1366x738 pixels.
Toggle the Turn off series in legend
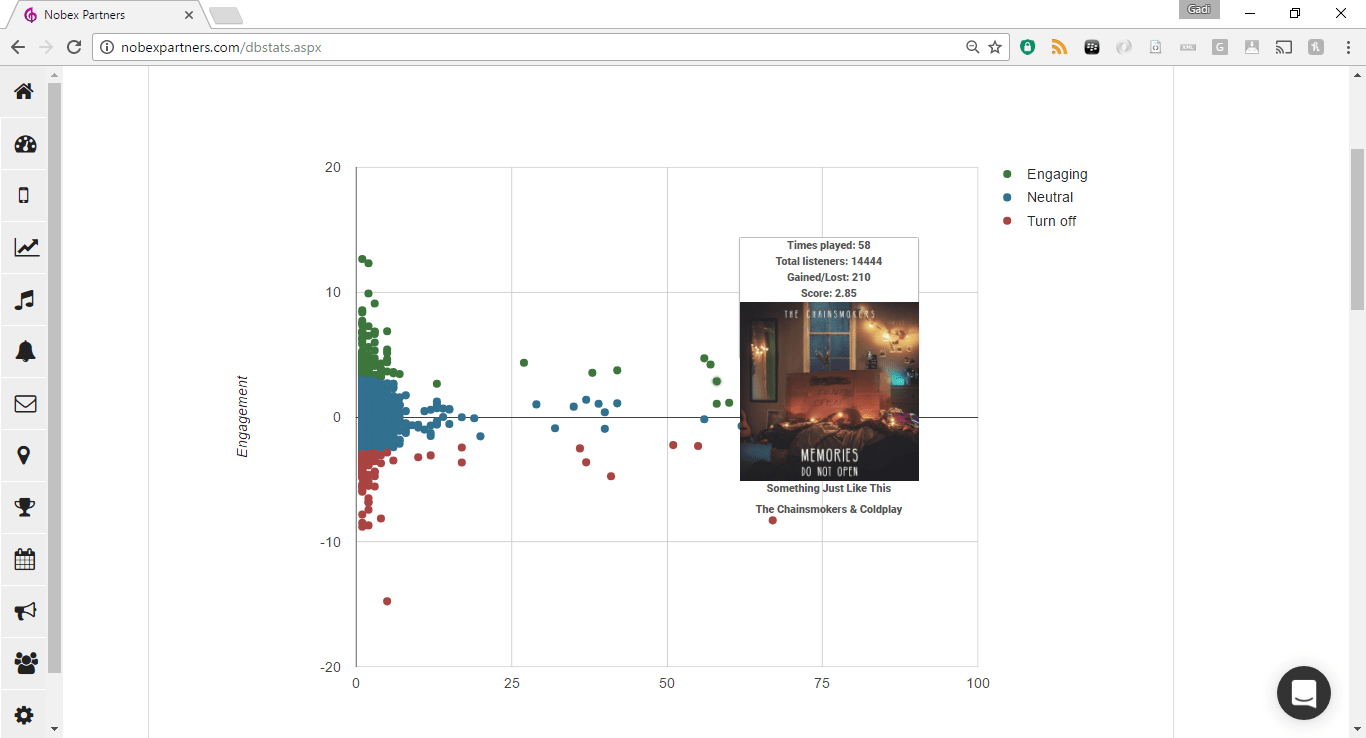[1040, 221]
